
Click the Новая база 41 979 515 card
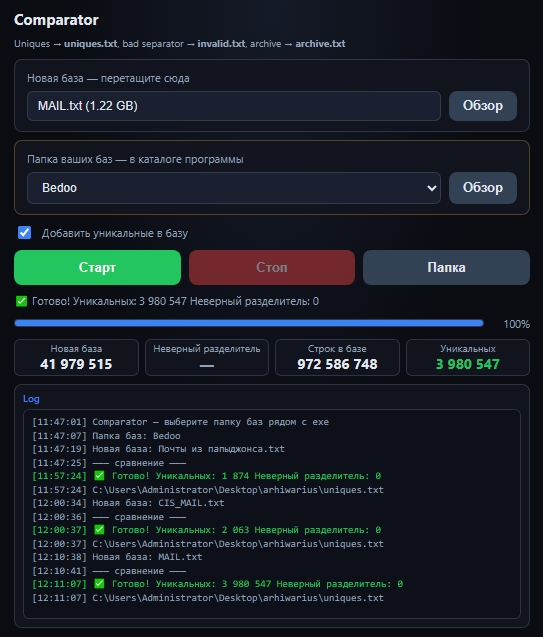[76, 358]
